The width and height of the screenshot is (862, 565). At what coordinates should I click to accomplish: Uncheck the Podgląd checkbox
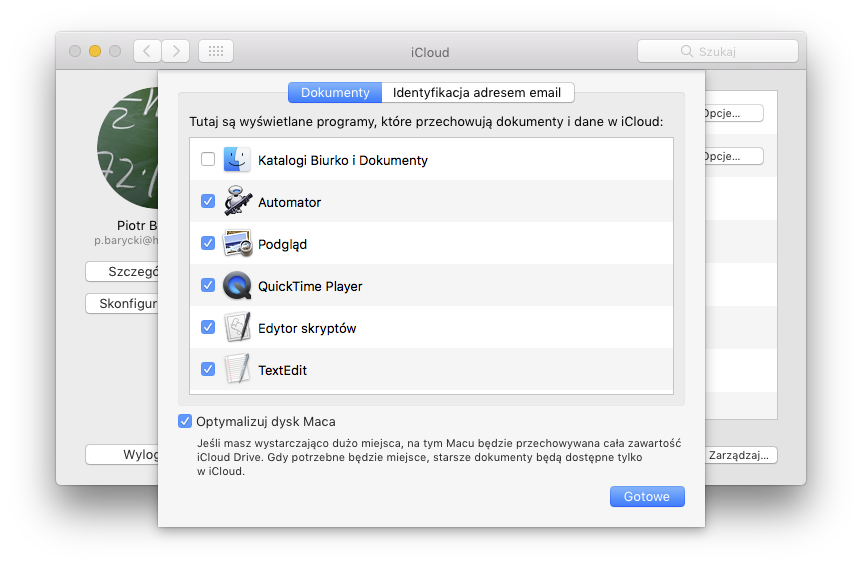pyautogui.click(x=208, y=243)
